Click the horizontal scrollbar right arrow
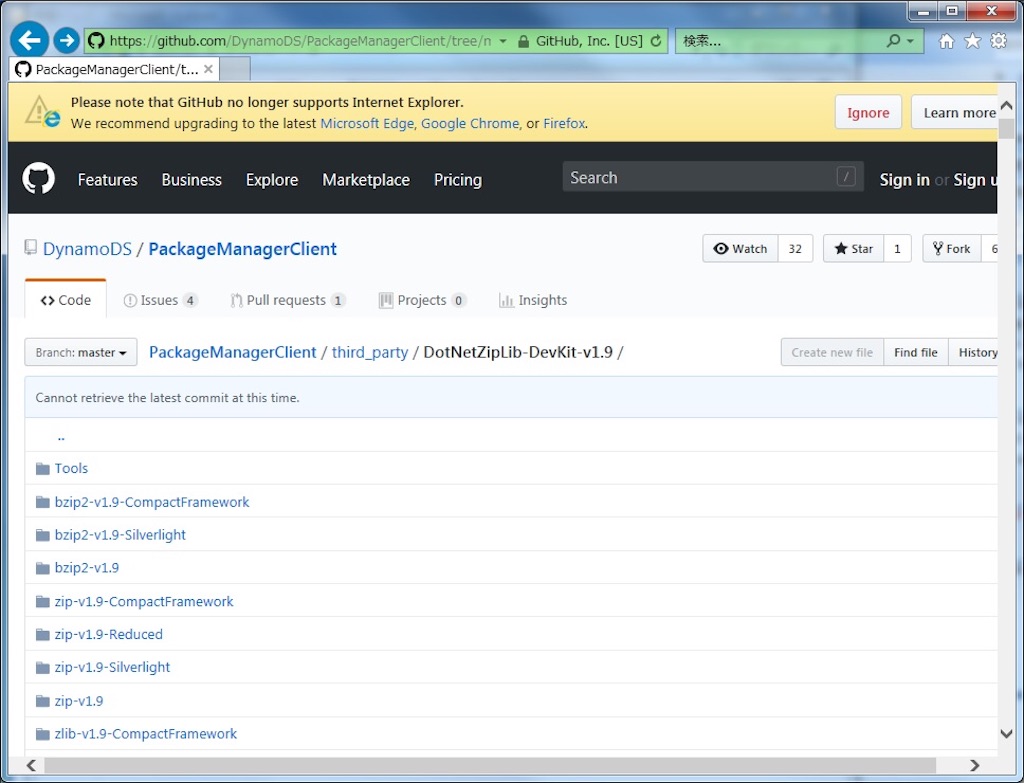1024x783 pixels. click(975, 765)
